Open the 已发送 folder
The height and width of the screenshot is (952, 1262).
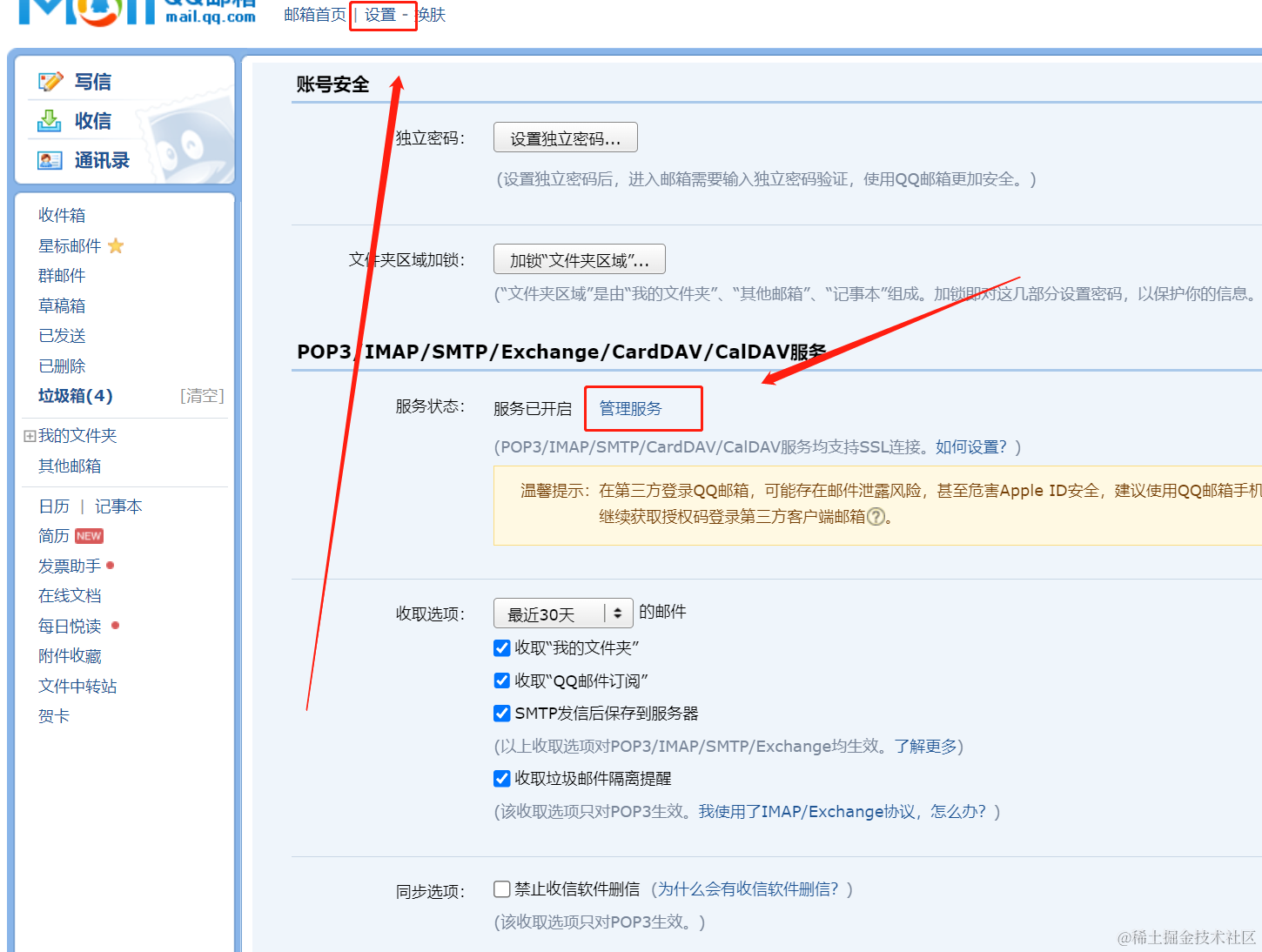tap(62, 336)
